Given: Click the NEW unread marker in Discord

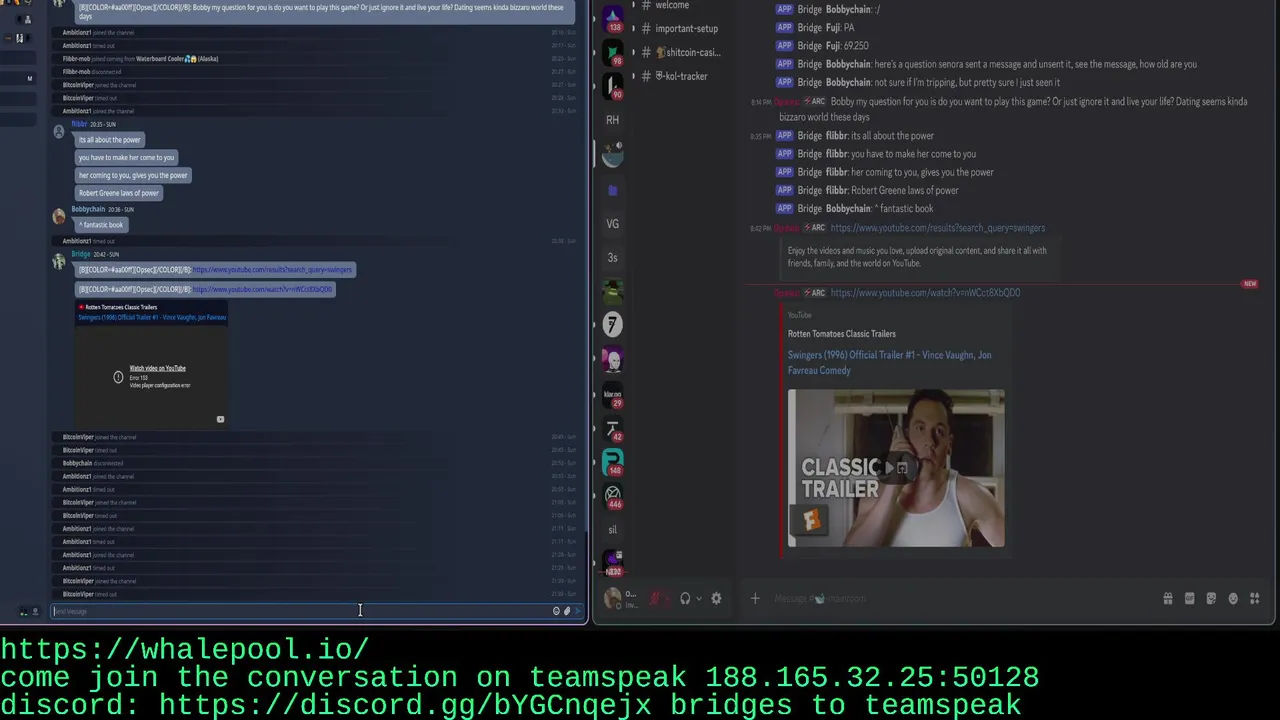Looking at the screenshot, I should [1249, 284].
